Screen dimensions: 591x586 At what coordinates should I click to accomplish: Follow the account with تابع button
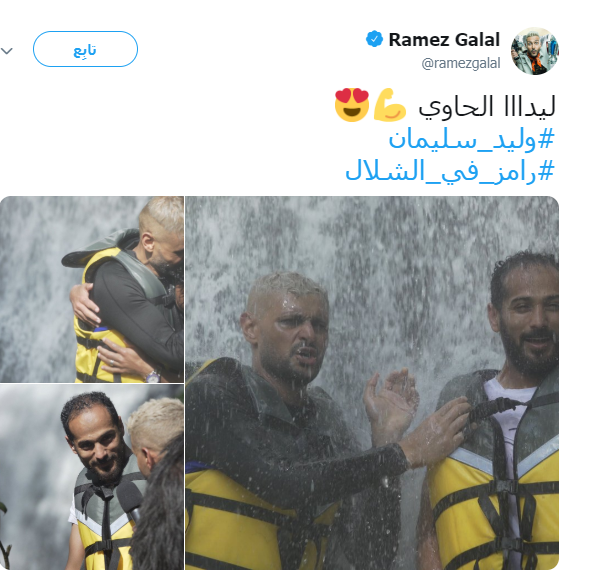click(86, 49)
